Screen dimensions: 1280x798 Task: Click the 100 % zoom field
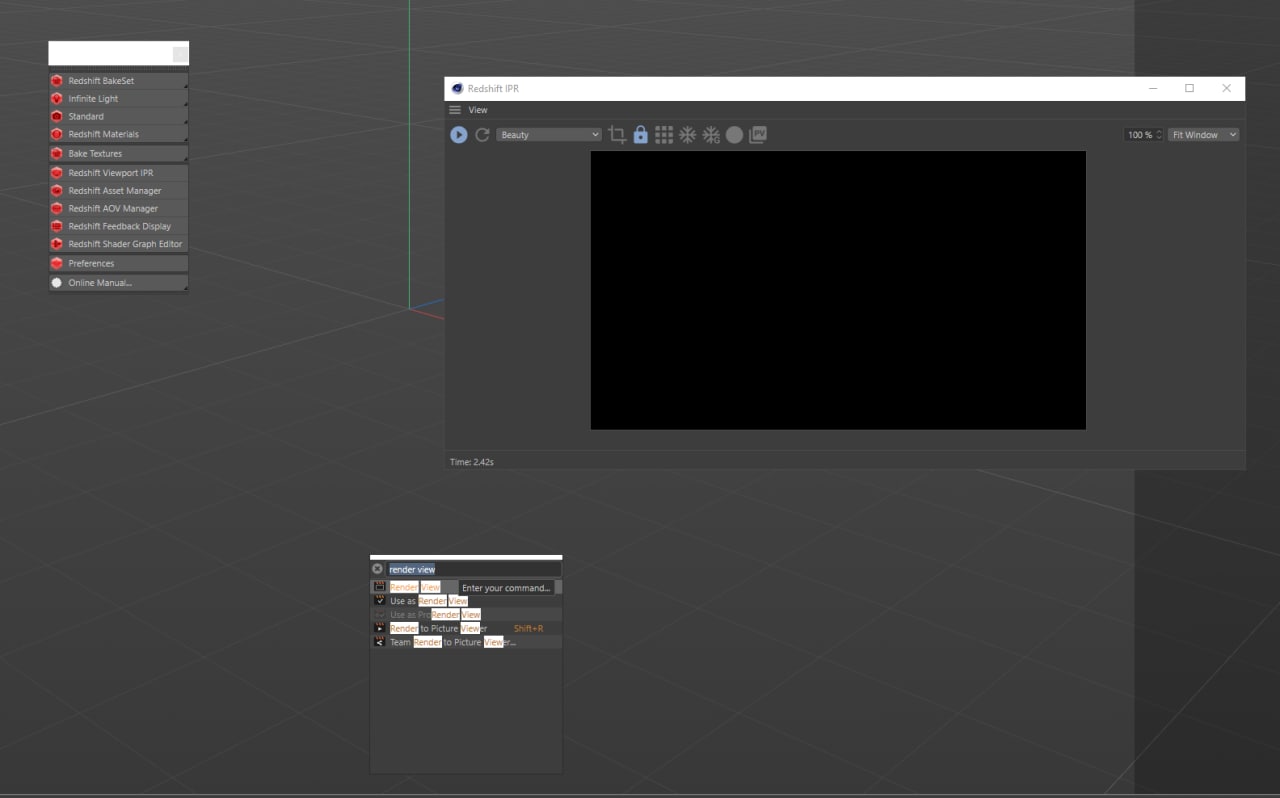1139,135
